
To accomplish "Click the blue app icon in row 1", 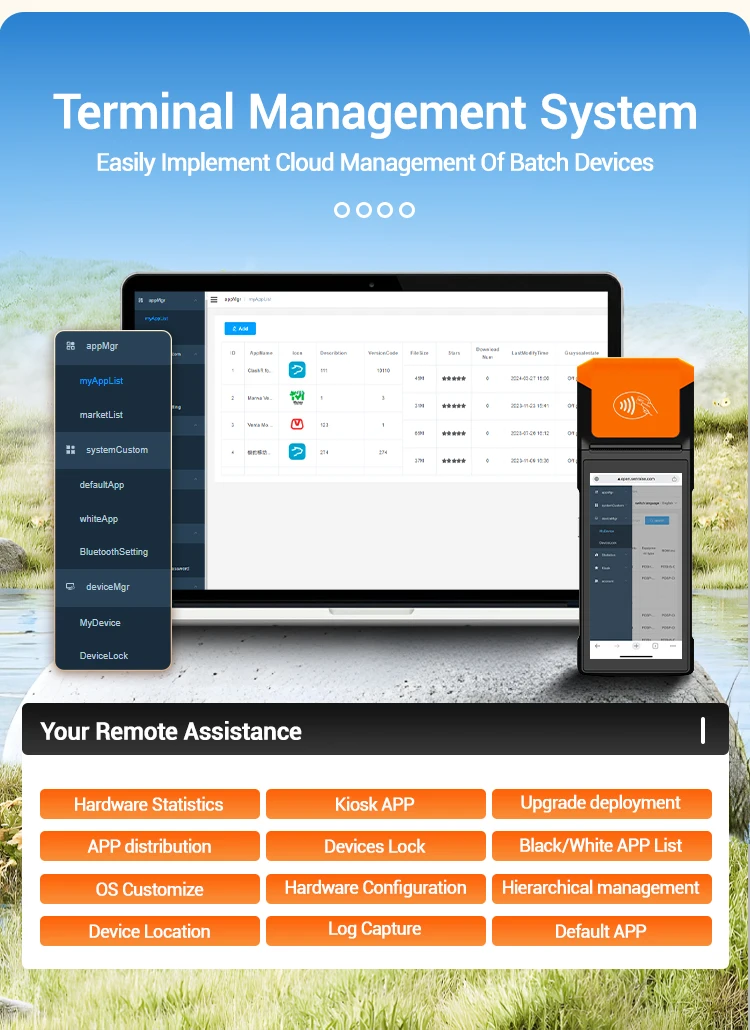I will point(297,370).
